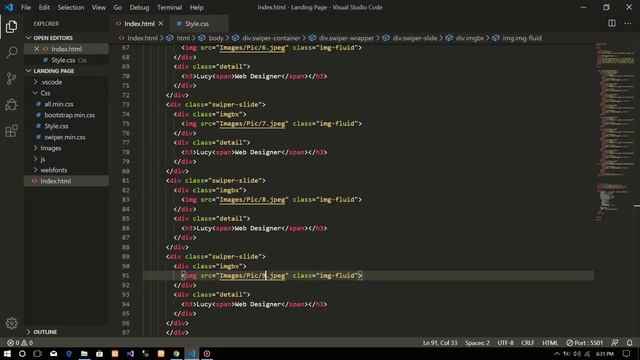Open all.min.css in the explorer
This screenshot has height=360, width=640.
[59, 104]
